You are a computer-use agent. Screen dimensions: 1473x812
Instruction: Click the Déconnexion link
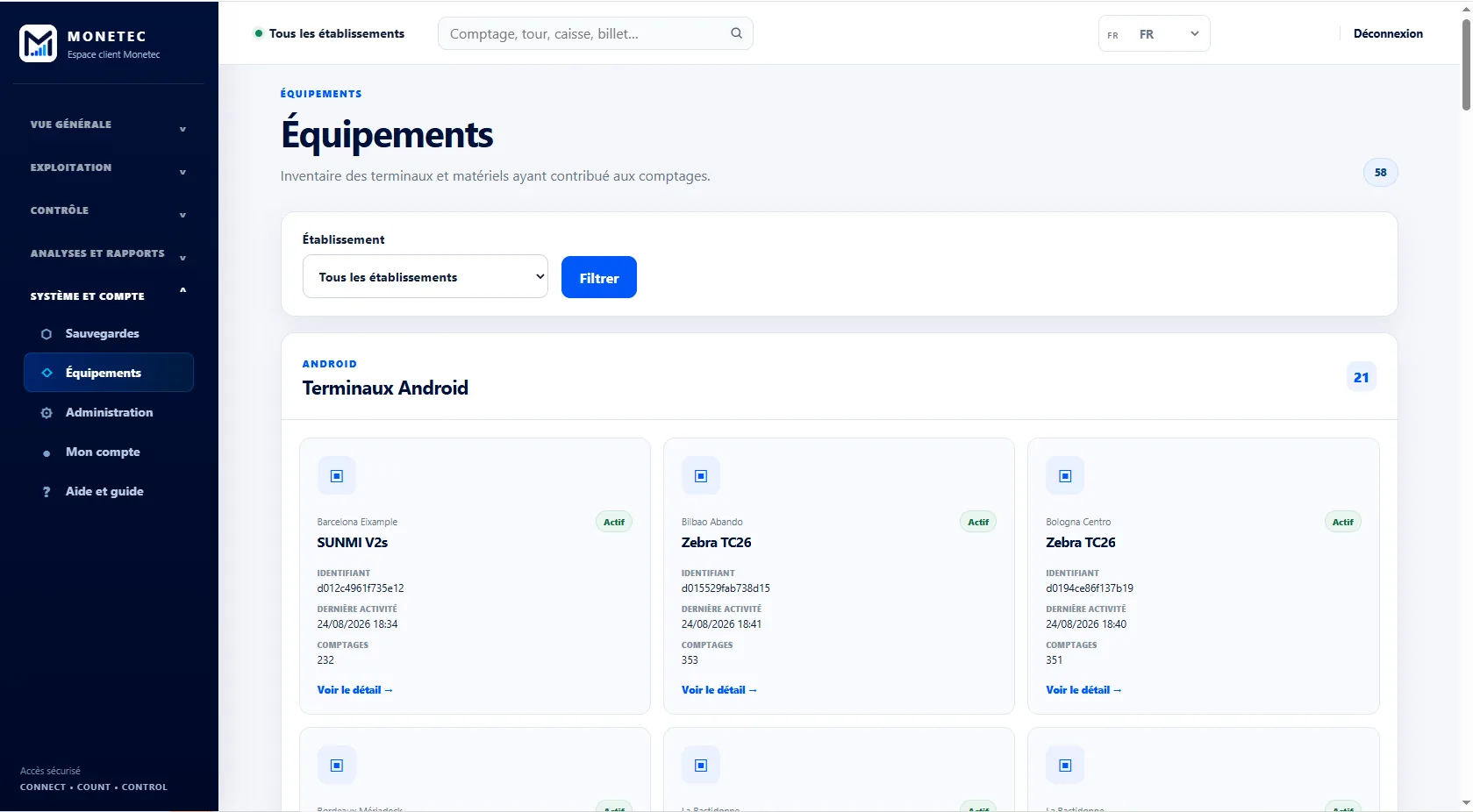pyautogui.click(x=1388, y=33)
